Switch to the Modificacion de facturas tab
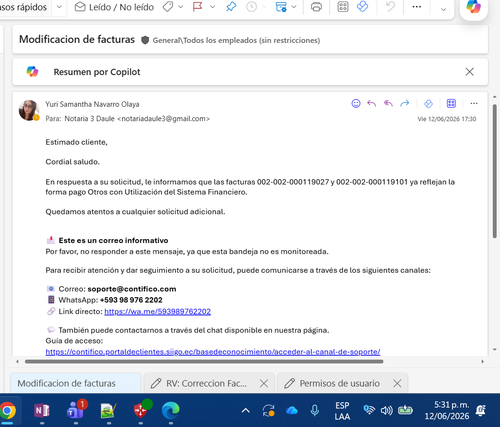Image resolution: width=500 pixels, height=427 pixels. tap(76, 383)
